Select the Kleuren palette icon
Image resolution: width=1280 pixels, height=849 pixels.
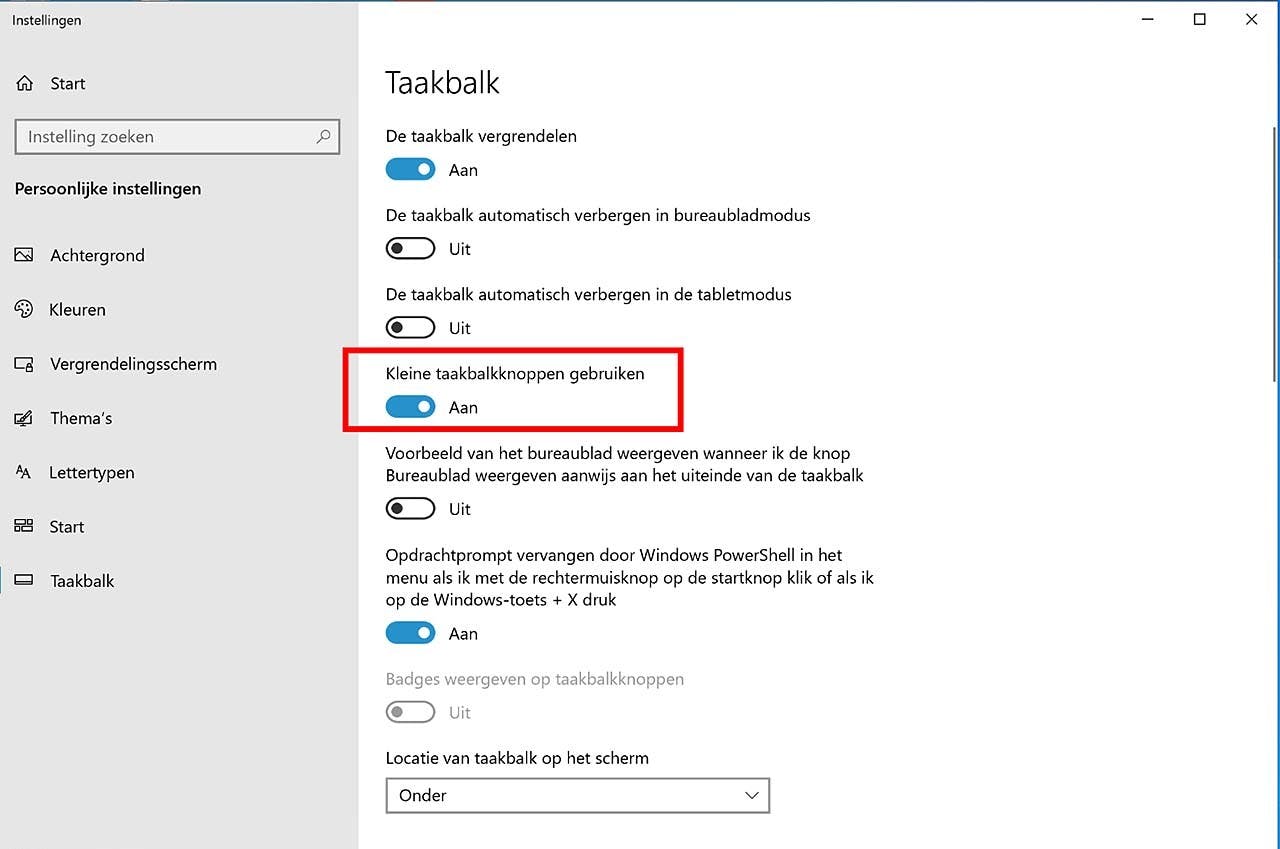23,309
